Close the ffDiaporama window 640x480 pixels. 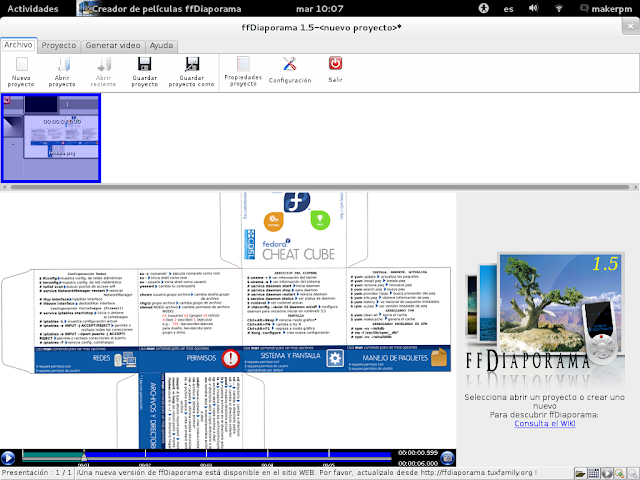(630, 27)
